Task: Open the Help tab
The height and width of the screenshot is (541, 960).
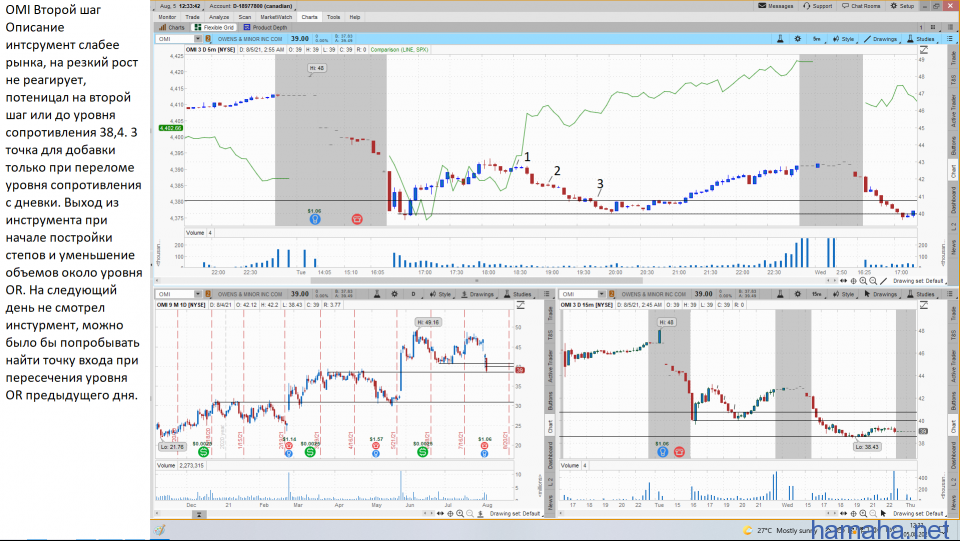Action: pyautogui.click(x=354, y=17)
